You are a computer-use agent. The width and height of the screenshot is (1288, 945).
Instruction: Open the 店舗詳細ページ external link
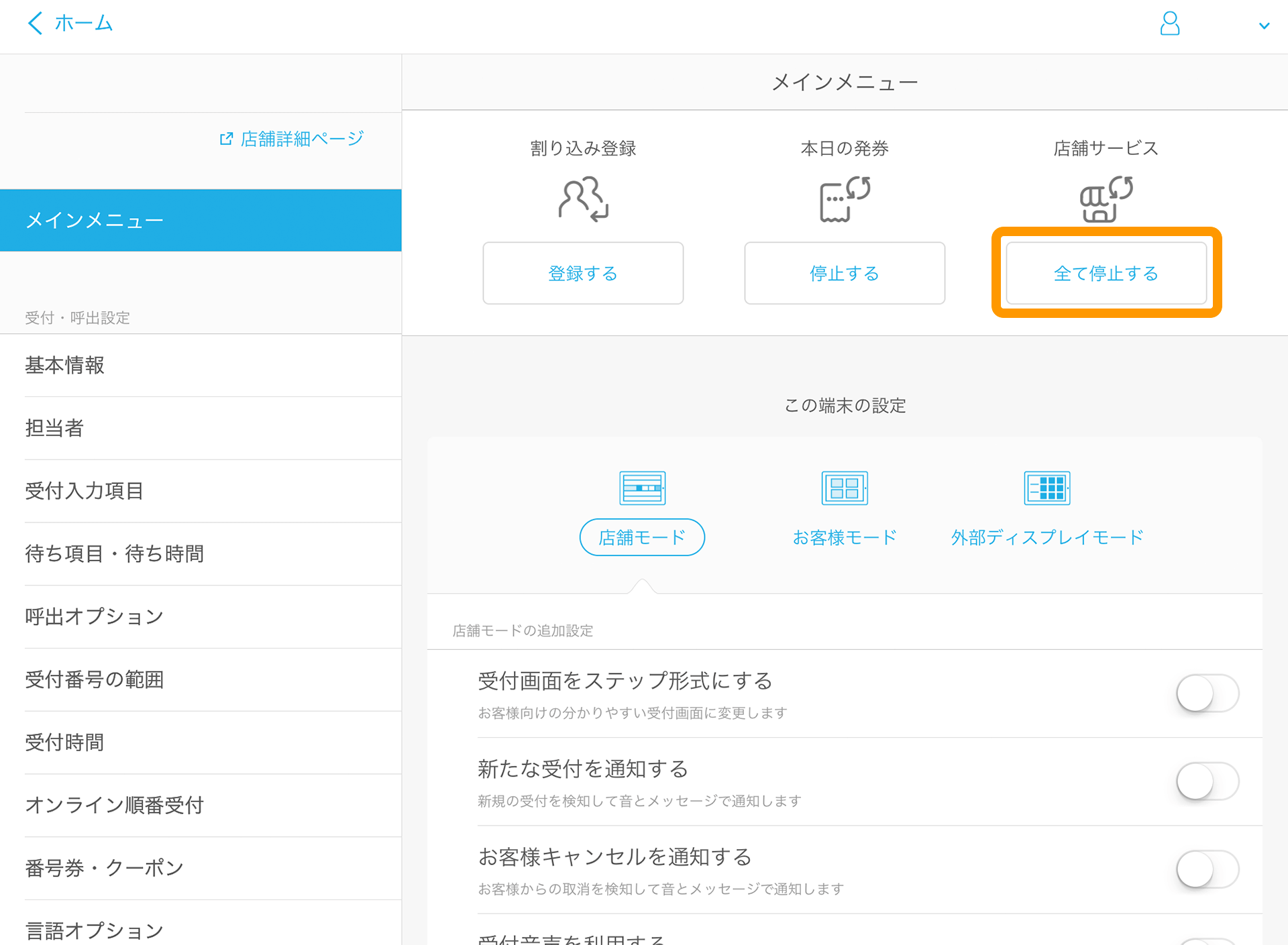tap(292, 139)
